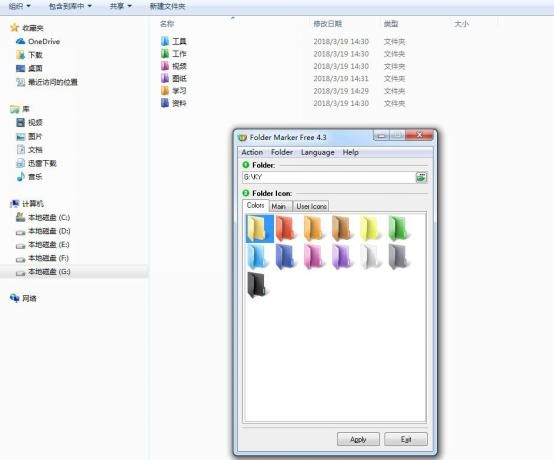
Task: Open the Language menu
Action: tap(318, 152)
